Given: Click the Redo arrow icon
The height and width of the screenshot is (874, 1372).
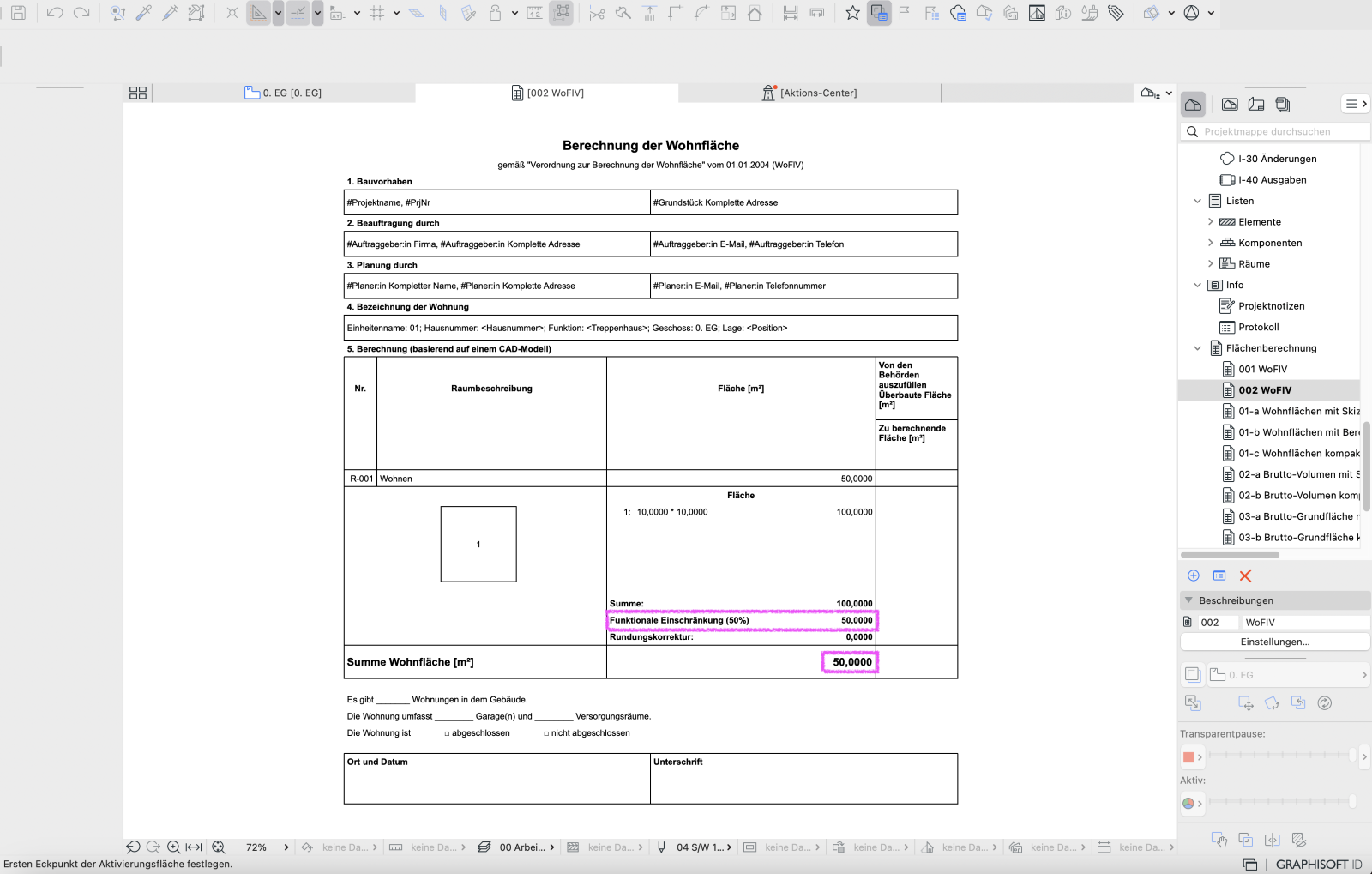Looking at the screenshot, I should coord(81,13).
